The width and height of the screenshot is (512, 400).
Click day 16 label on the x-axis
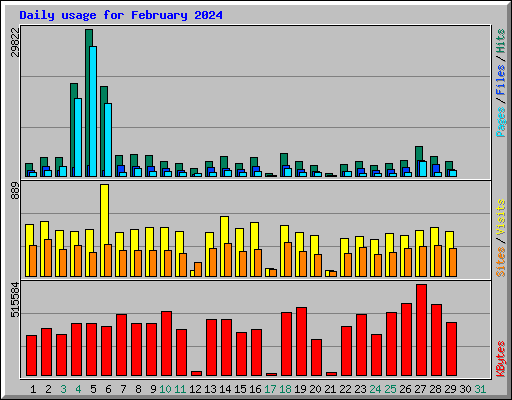click(x=255, y=389)
